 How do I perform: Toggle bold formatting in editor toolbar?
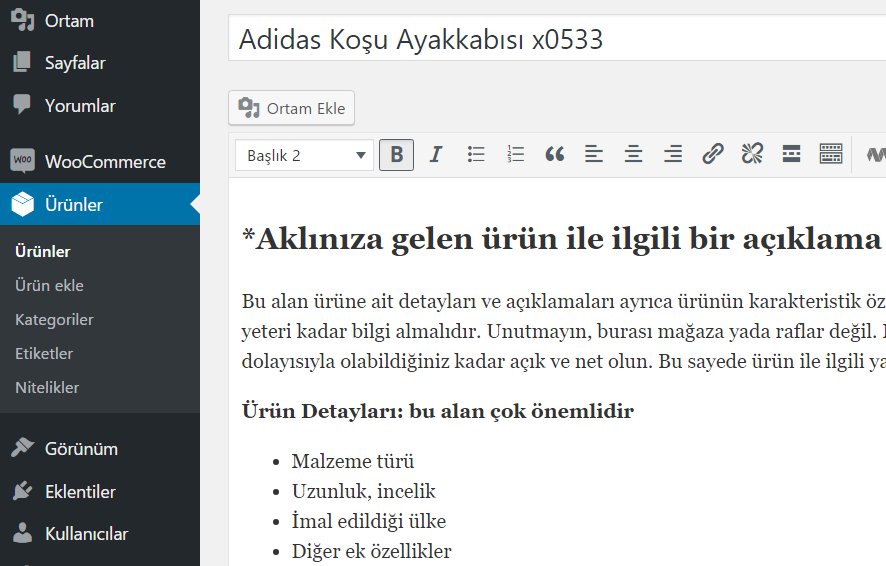pos(397,155)
